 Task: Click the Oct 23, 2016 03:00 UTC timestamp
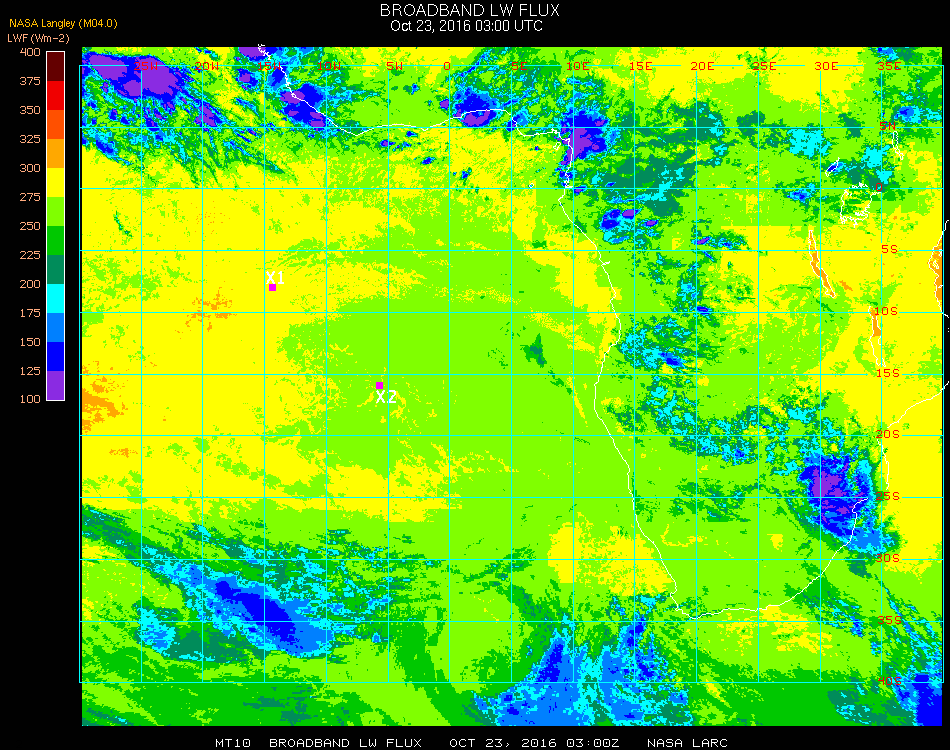[x=467, y=26]
